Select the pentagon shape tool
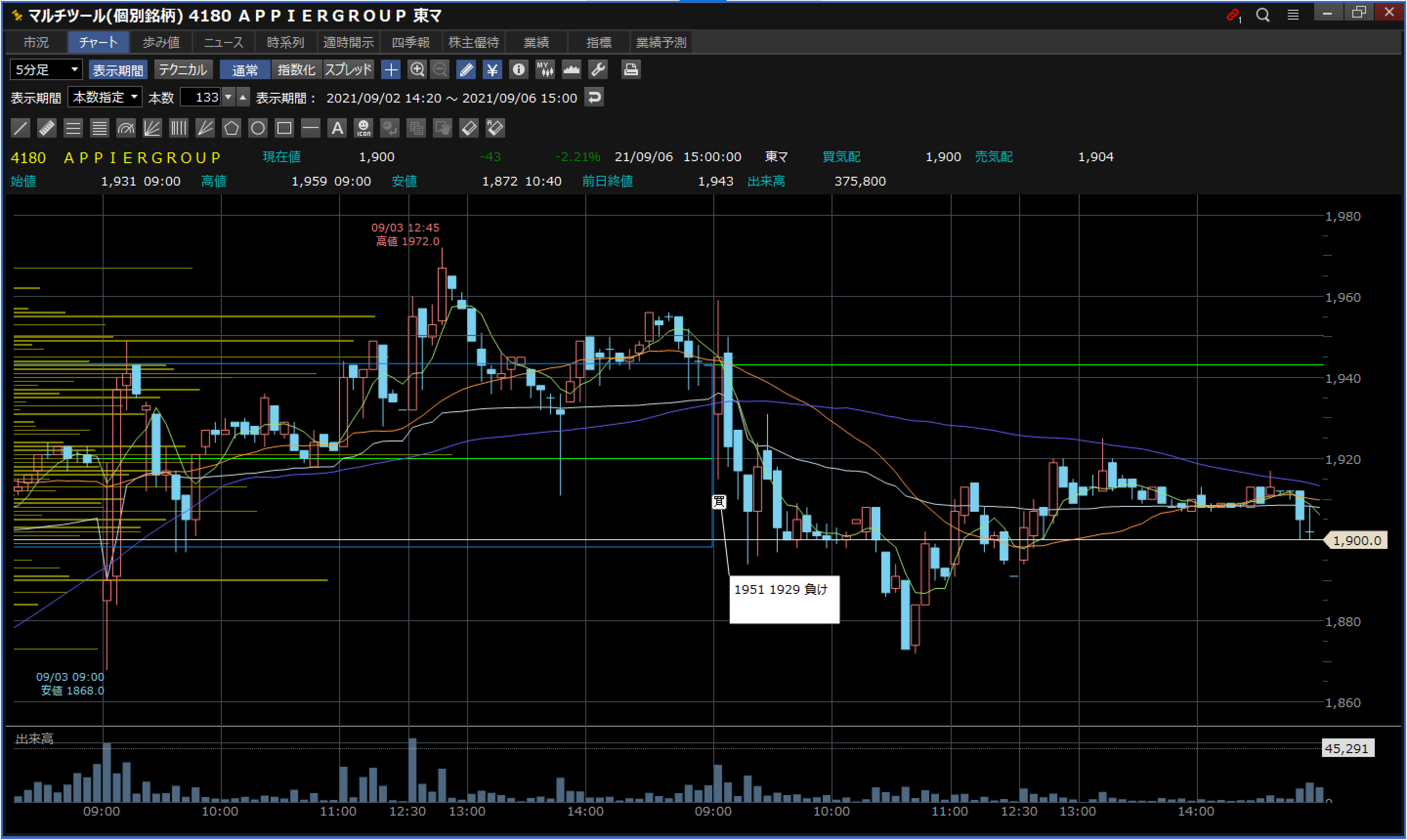The width and height of the screenshot is (1407, 840). pos(231,128)
